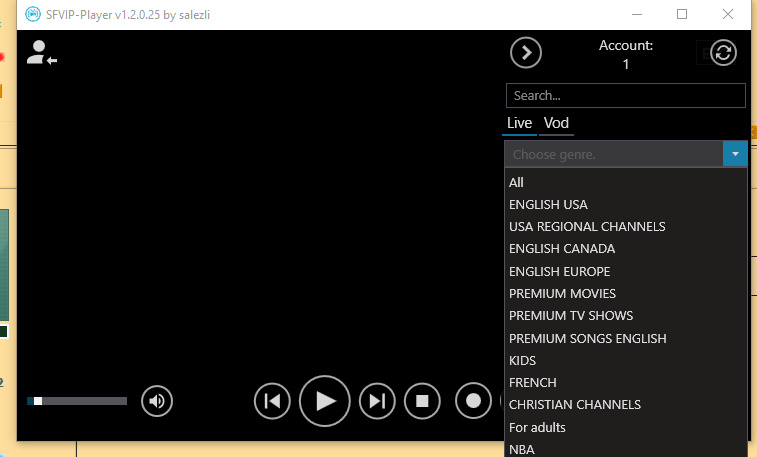Focus the Search input field
Image resolution: width=757 pixels, height=457 pixels.
click(x=626, y=96)
